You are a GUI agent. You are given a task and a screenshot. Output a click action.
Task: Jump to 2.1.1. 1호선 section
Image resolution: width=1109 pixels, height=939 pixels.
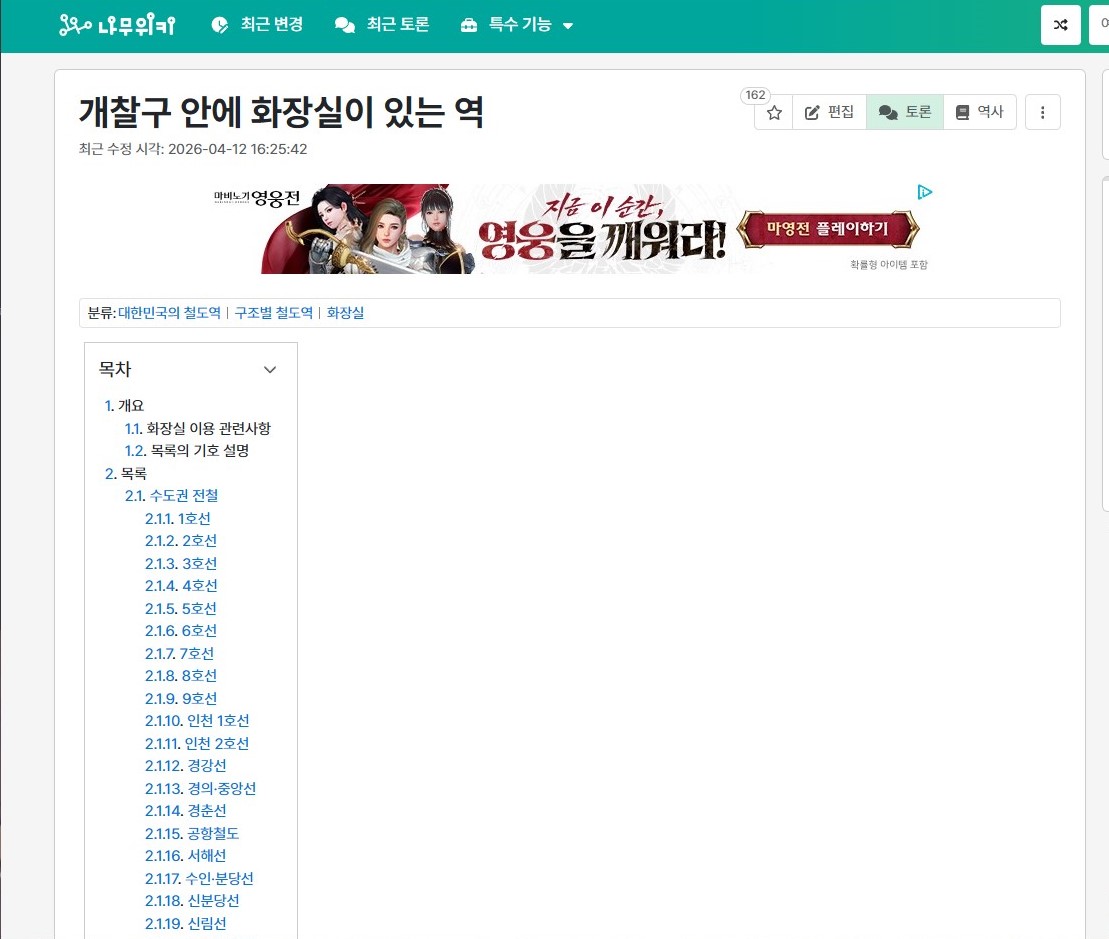[178, 518]
